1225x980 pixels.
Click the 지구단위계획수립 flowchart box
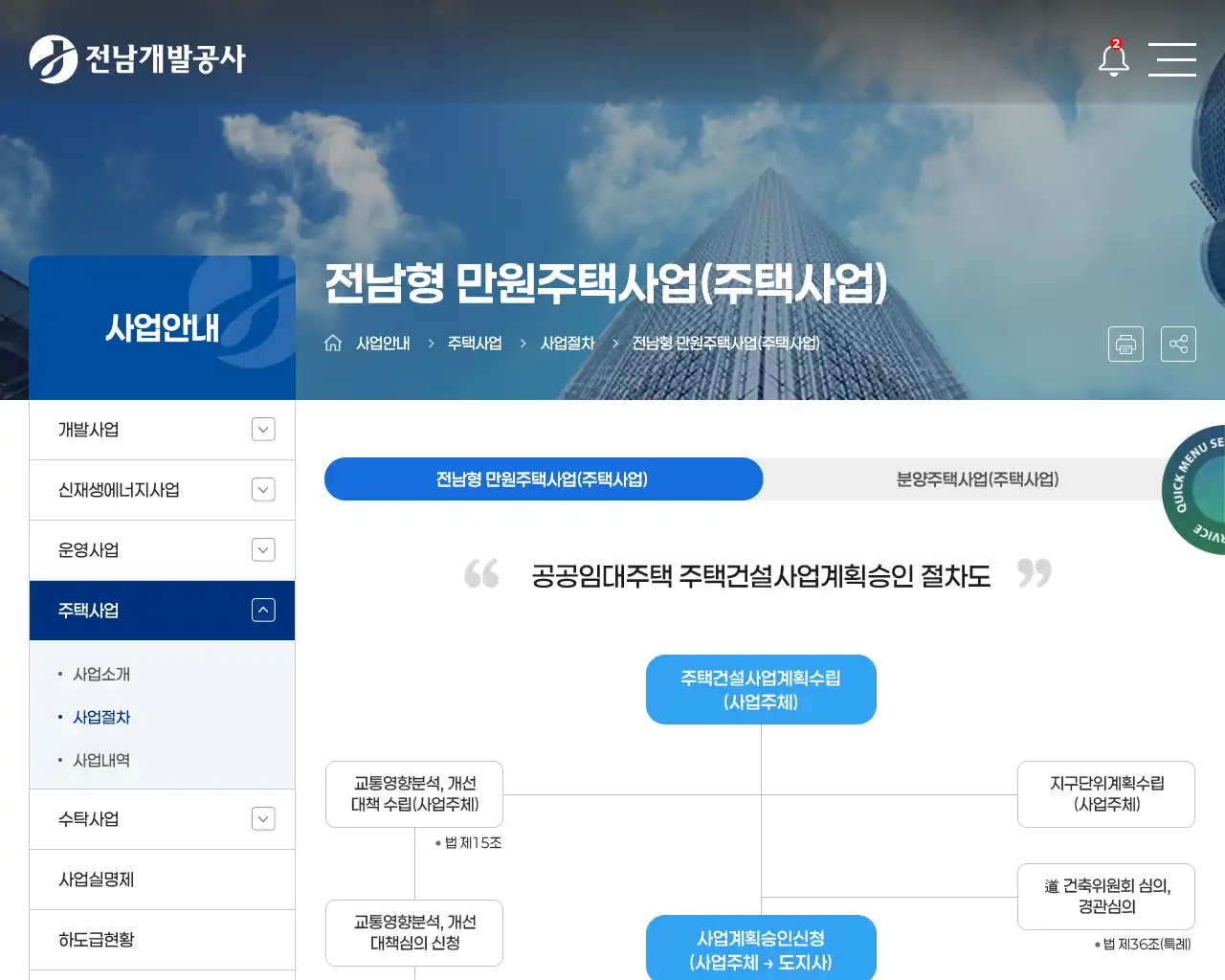click(1106, 794)
